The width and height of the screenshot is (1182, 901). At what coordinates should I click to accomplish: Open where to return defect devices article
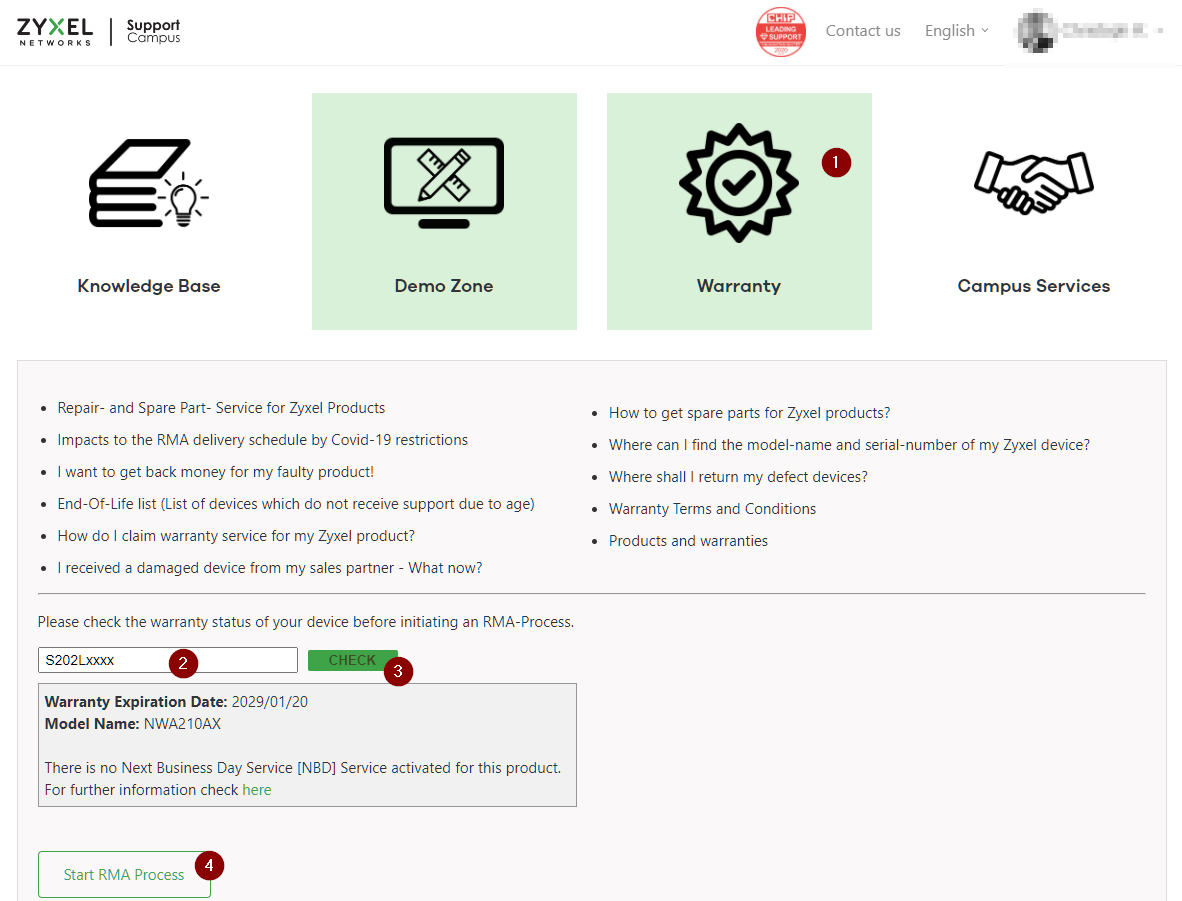738,477
